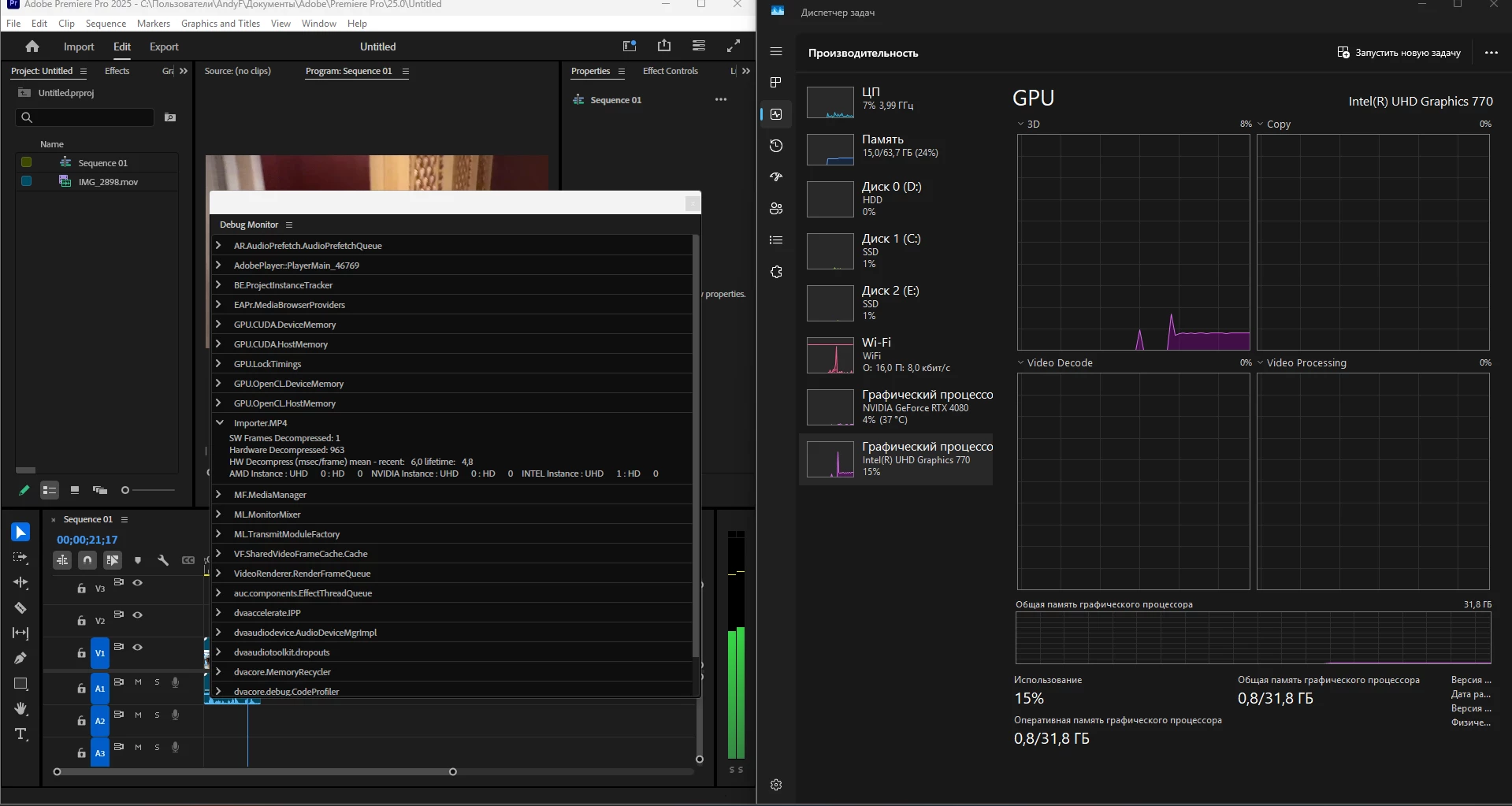
Task: Toggle Linked Selection in timeline
Action: [113, 560]
